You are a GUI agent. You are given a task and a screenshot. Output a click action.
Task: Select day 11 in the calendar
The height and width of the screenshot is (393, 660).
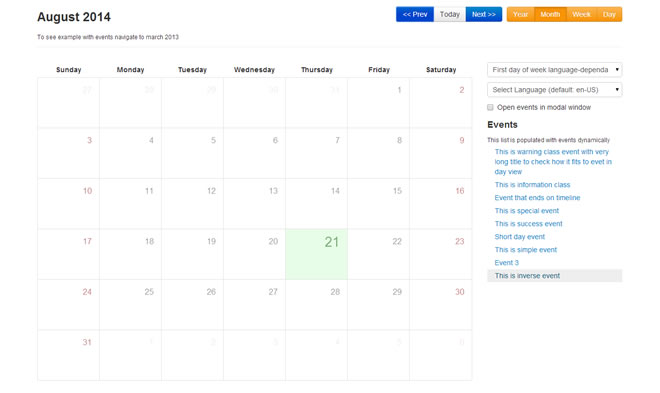click(x=130, y=204)
